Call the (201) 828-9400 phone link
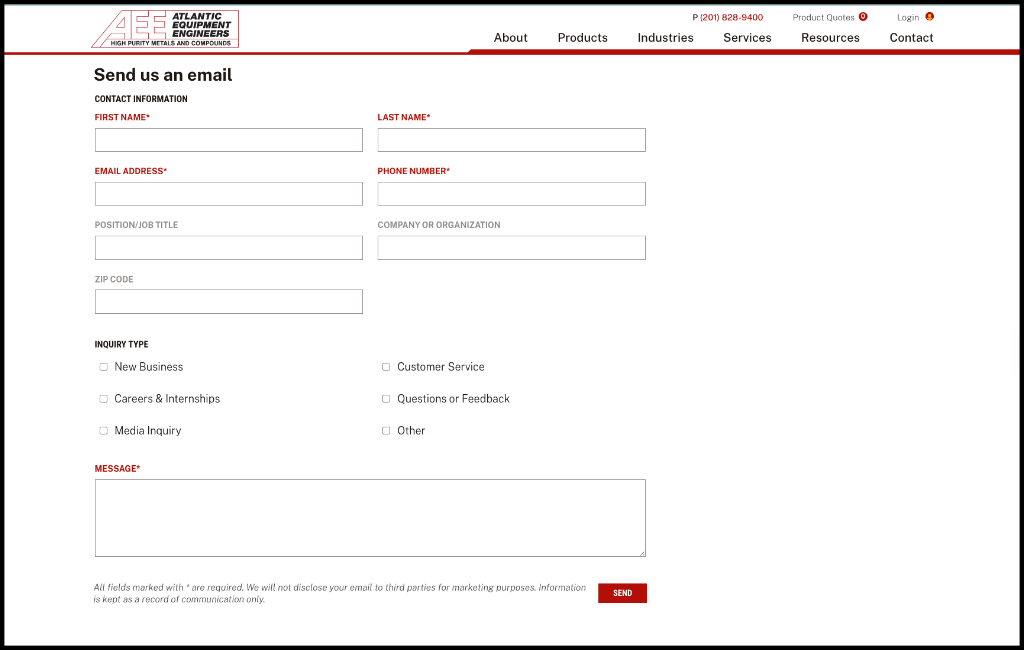The height and width of the screenshot is (650, 1024). 731,18
